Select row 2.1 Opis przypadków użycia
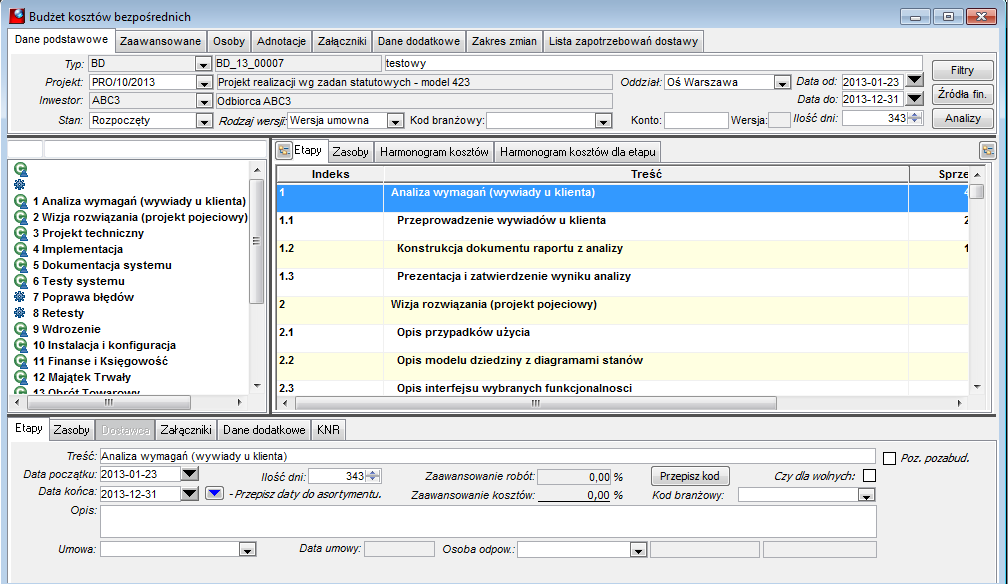The image size is (1008, 584). pyautogui.click(x=622, y=338)
